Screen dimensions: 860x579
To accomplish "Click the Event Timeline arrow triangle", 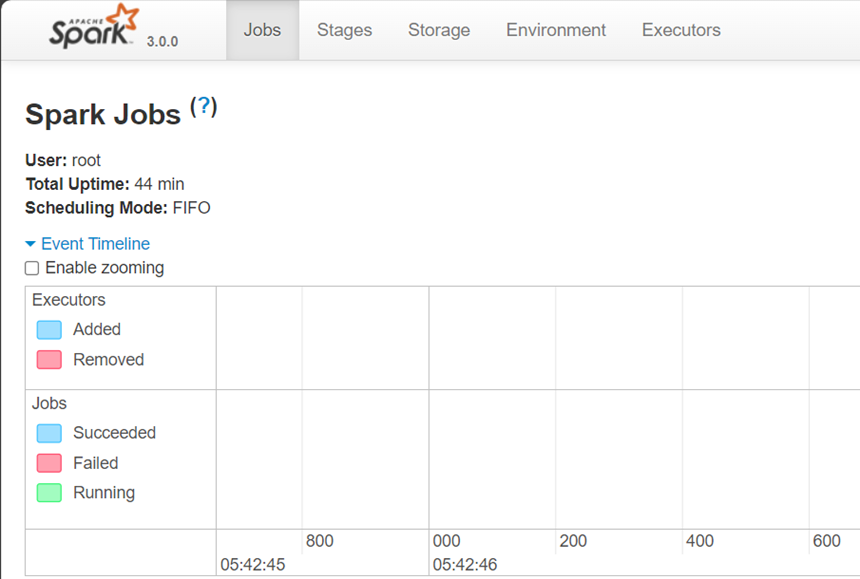I will pos(31,244).
